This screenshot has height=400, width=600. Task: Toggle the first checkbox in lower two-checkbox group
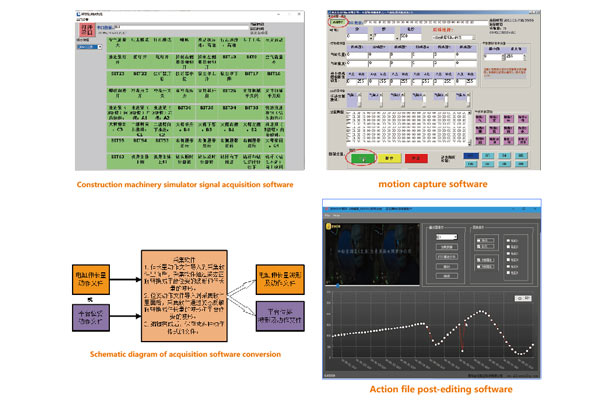479,260
